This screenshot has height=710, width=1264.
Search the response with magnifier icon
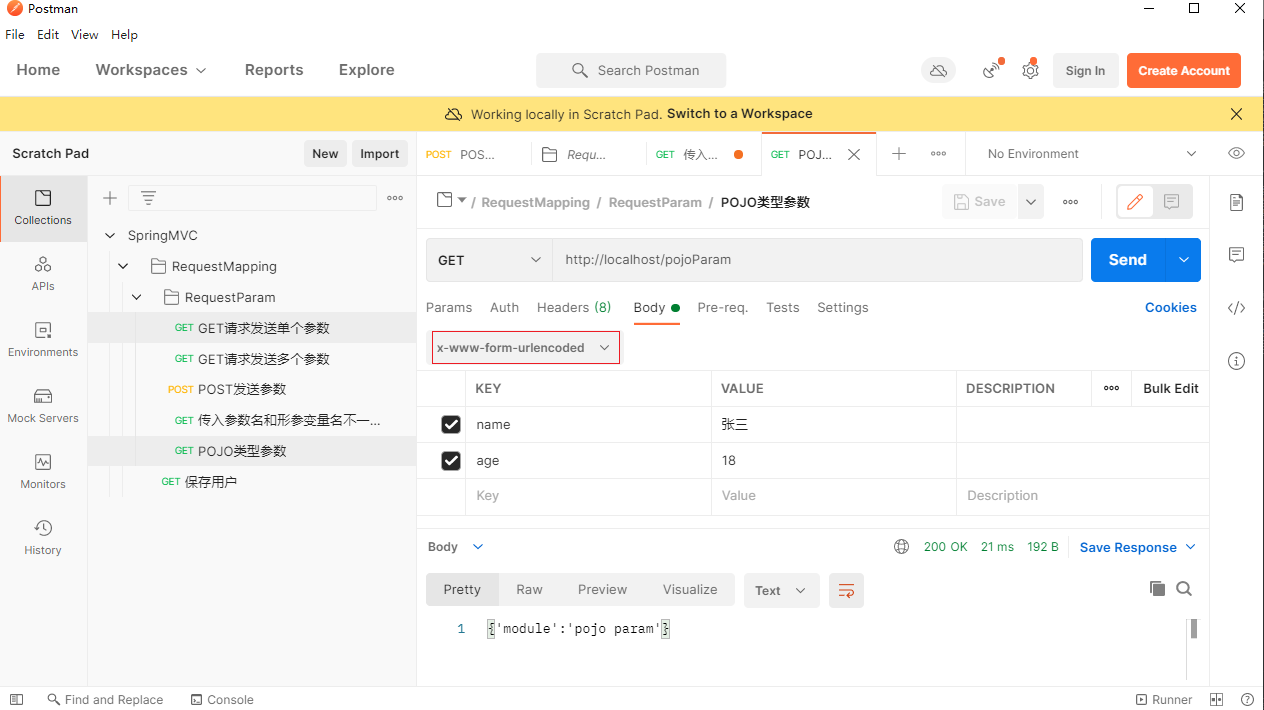point(1184,589)
